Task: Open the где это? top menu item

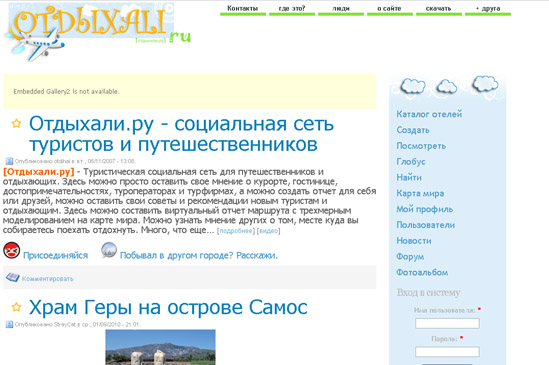Action: coord(292,9)
